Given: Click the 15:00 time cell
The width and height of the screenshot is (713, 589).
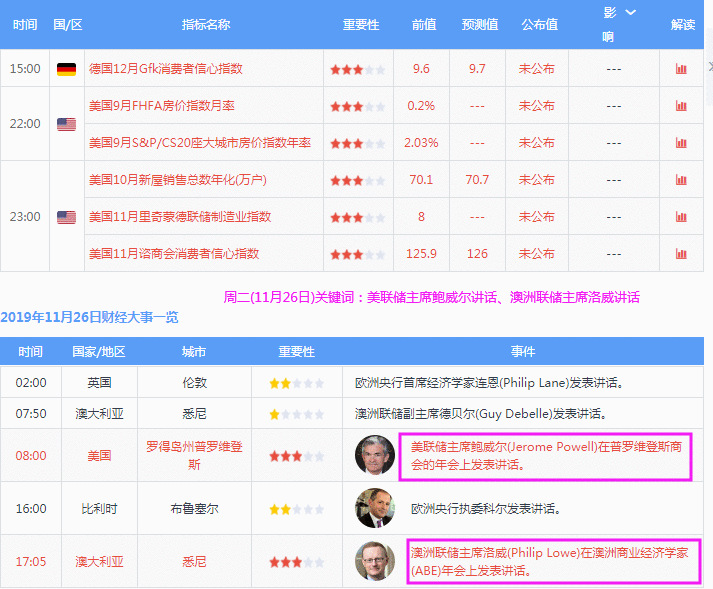Looking at the screenshot, I should click(25, 69).
